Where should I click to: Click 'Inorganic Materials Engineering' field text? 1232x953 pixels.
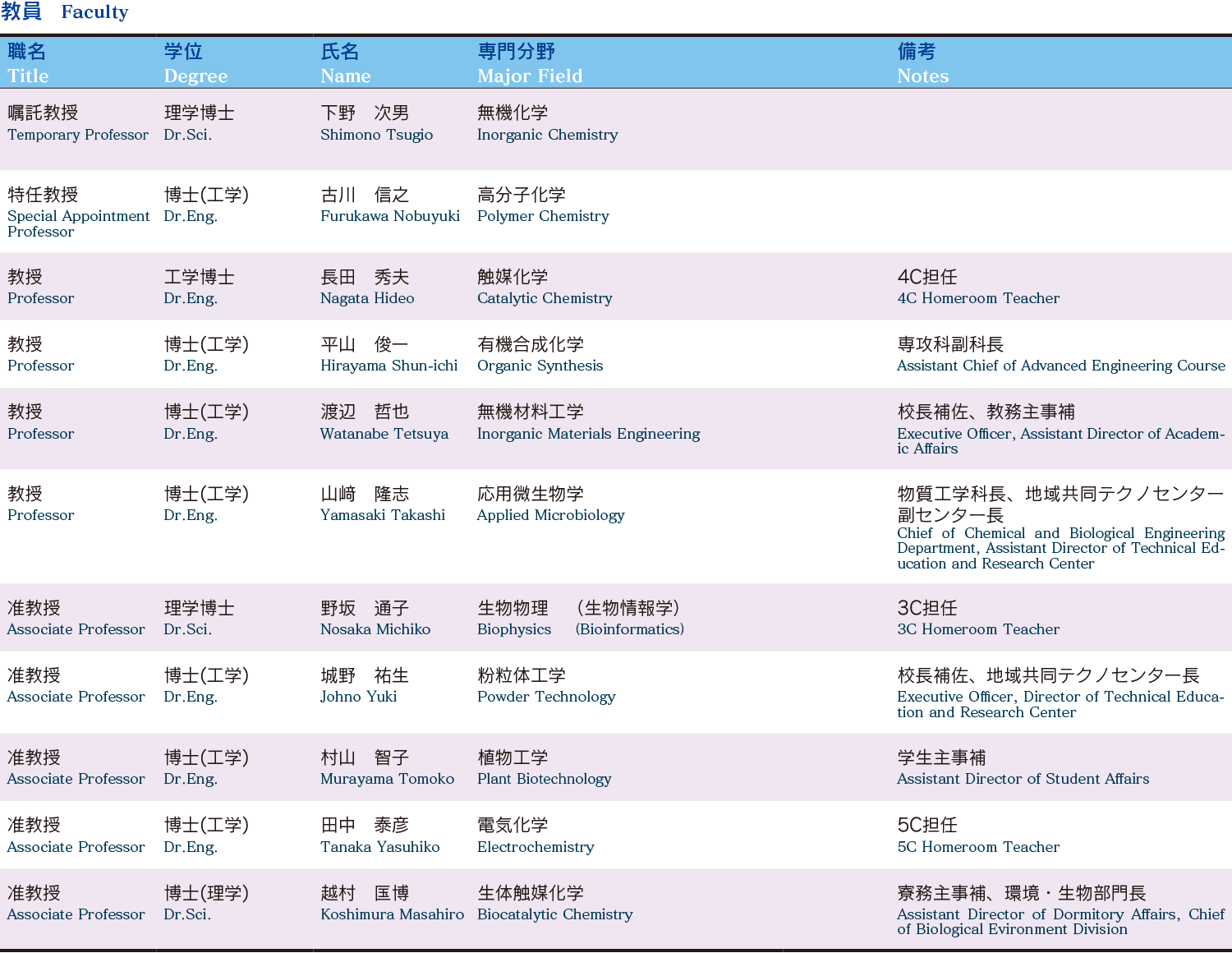588,434
